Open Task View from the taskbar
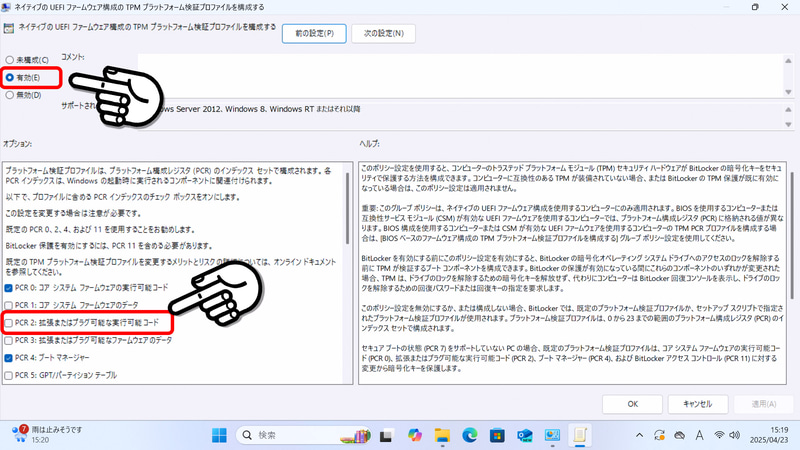The width and height of the screenshot is (800, 450). pyautogui.click(x=386, y=435)
